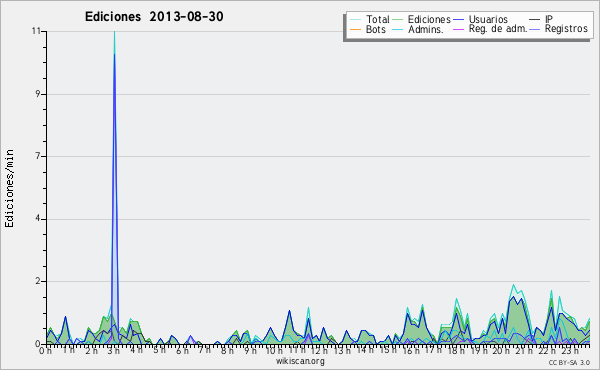Click the '12 h' x-axis label
The width and height of the screenshot is (600, 370).
pos(319,350)
